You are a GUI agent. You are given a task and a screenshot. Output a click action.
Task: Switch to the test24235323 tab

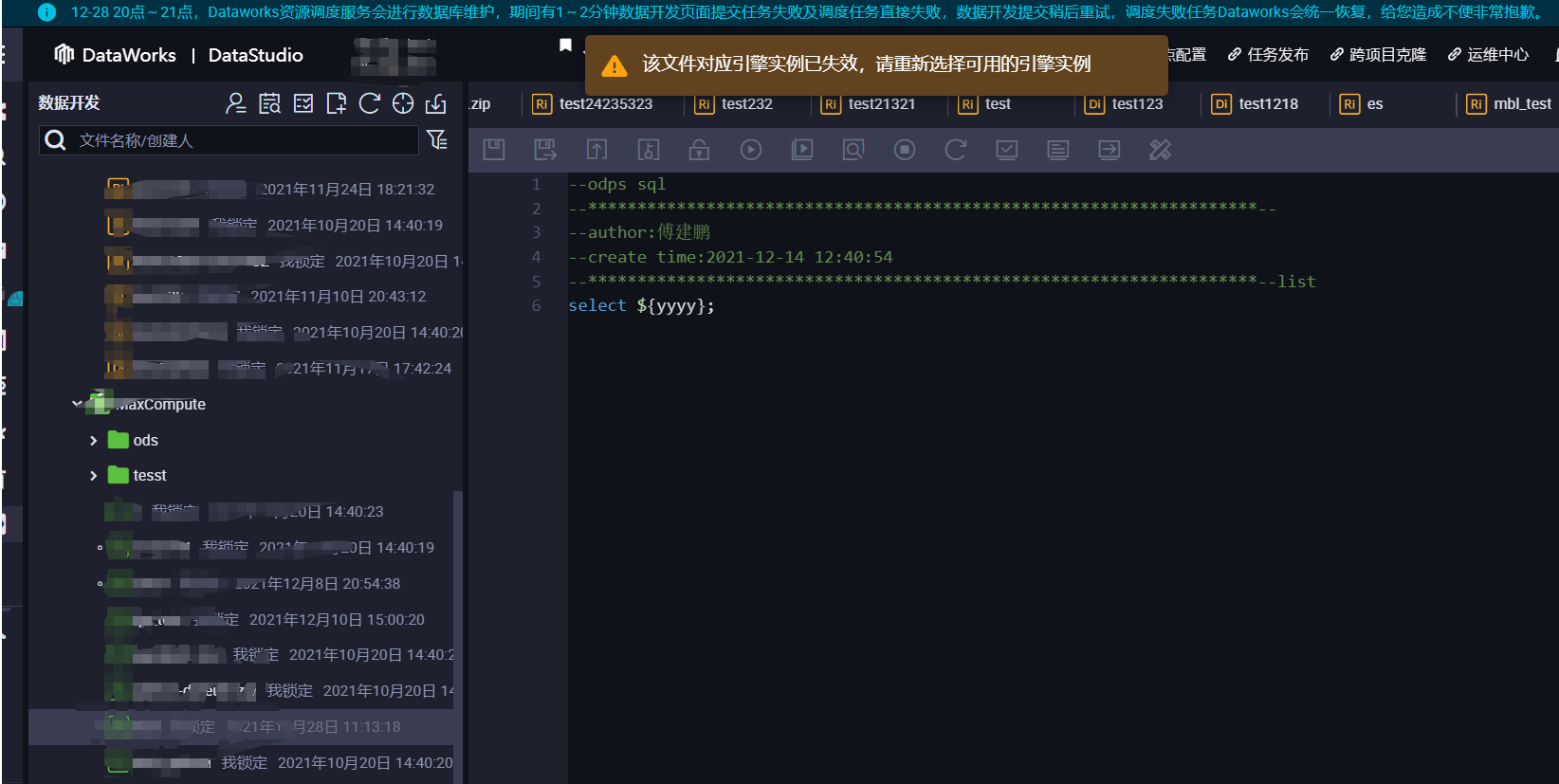coord(593,104)
